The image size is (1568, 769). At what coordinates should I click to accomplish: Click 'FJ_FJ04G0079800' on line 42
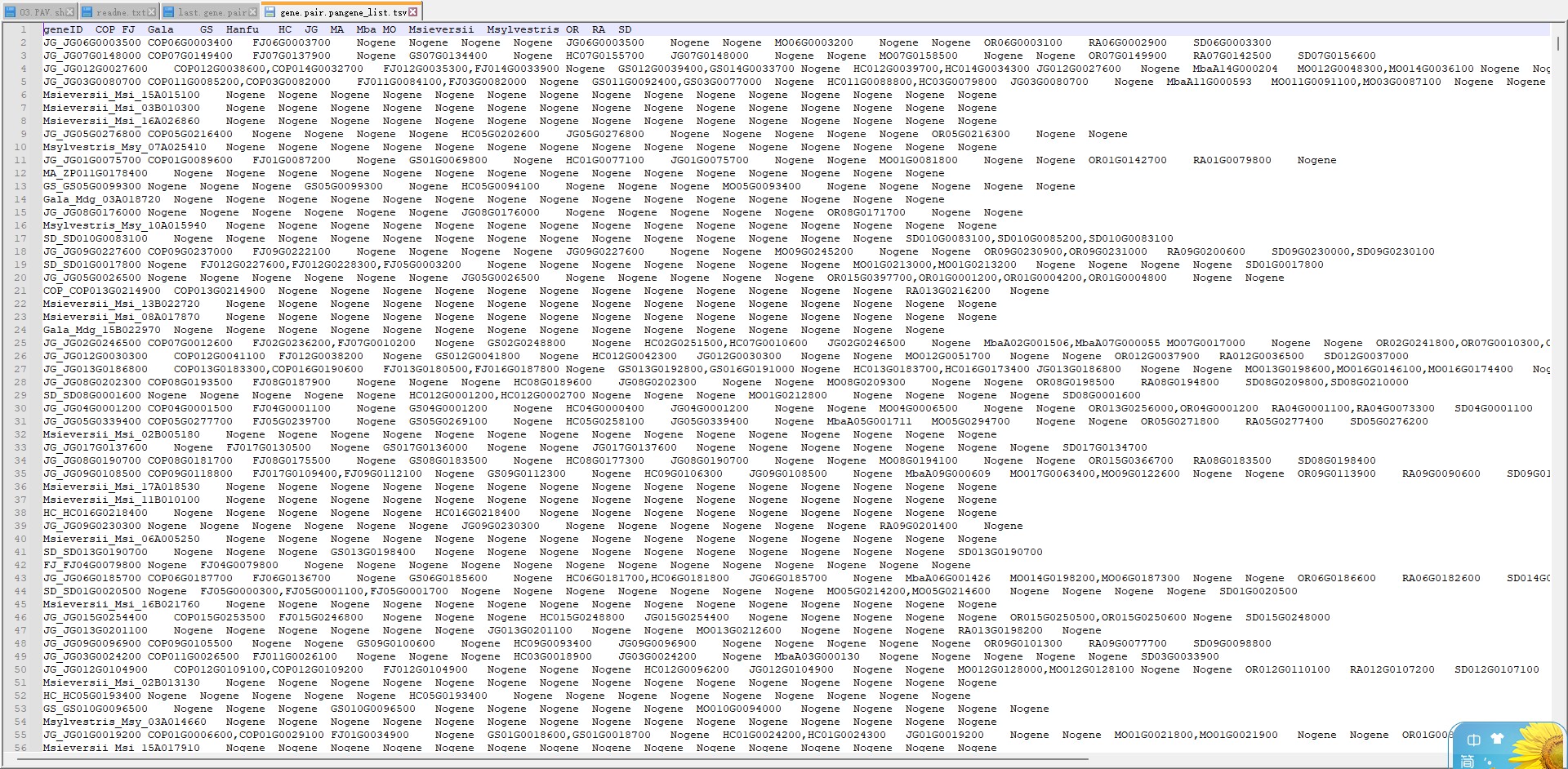[92, 565]
